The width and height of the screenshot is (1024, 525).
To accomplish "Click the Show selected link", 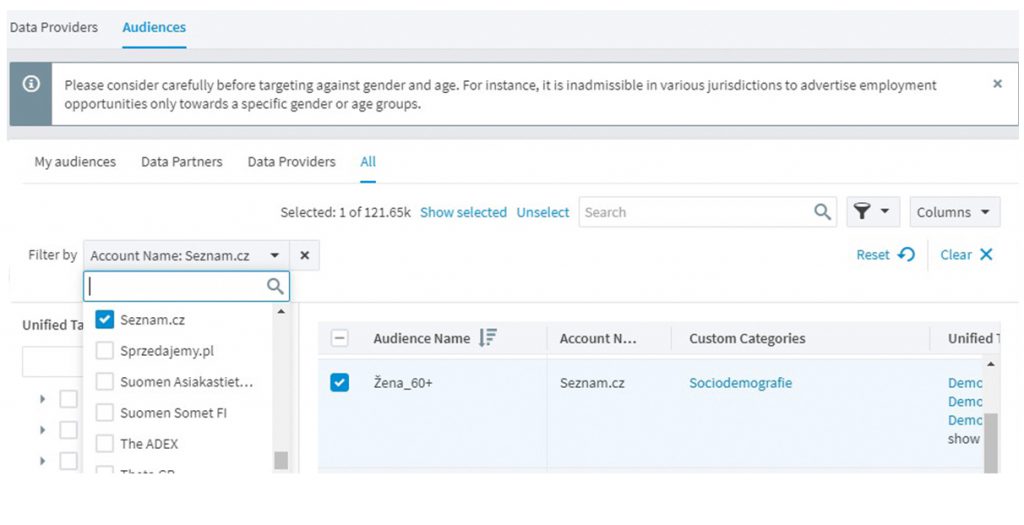I will 463,212.
